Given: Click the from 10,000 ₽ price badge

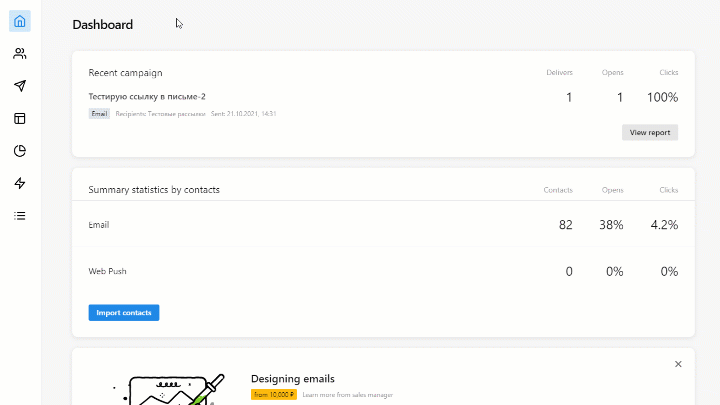Looking at the screenshot, I should 274,395.
